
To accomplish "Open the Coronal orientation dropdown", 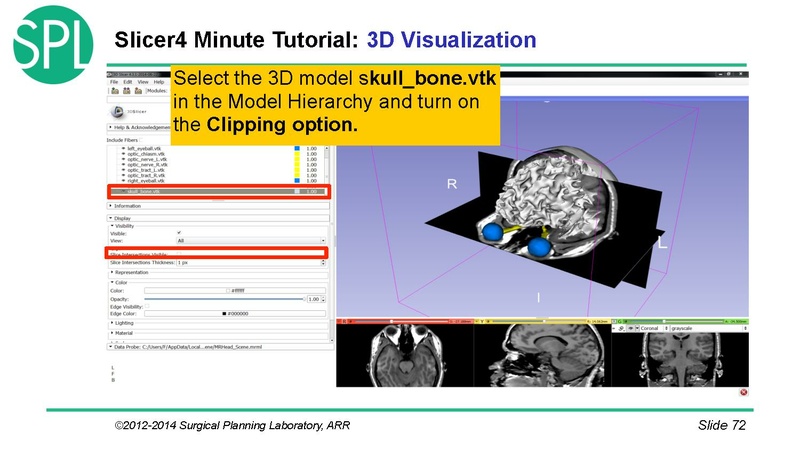I will 654,329.
